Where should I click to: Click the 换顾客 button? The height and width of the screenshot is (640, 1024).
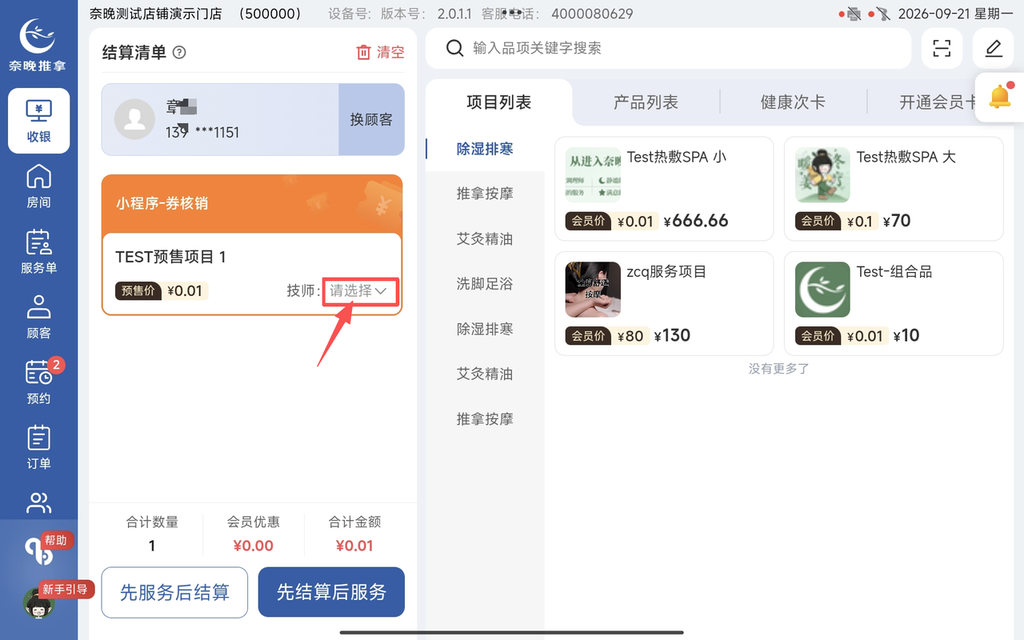pyautogui.click(x=372, y=120)
